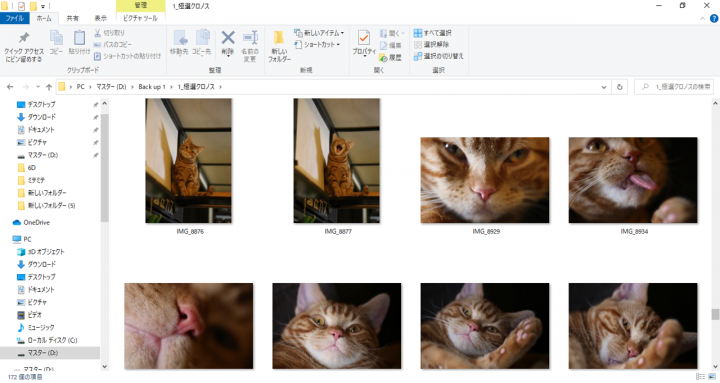Select 新しいフォルダー (5) in sidebar
The height and width of the screenshot is (383, 720).
[51, 206]
